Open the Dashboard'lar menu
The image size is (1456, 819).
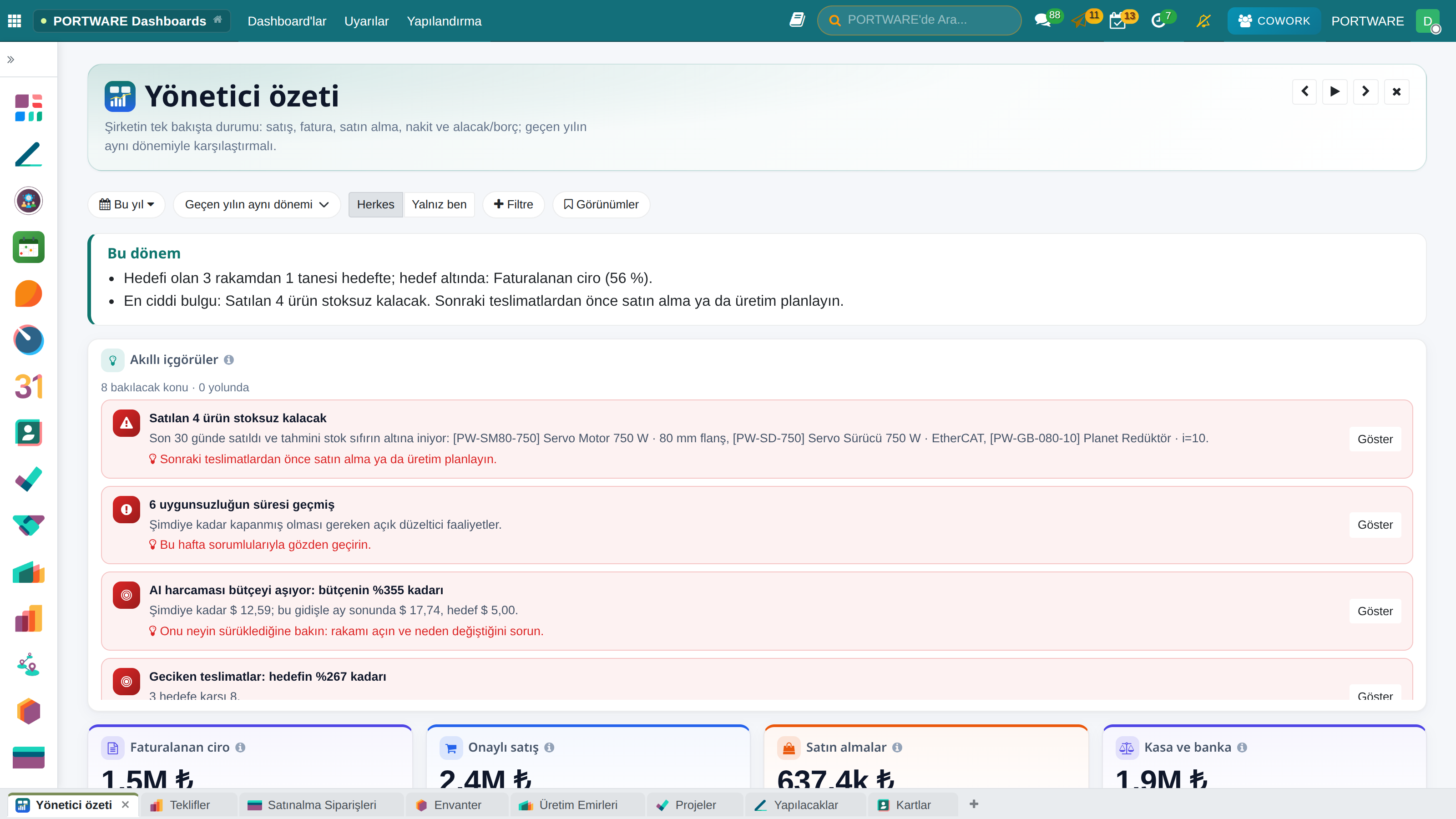[287, 21]
